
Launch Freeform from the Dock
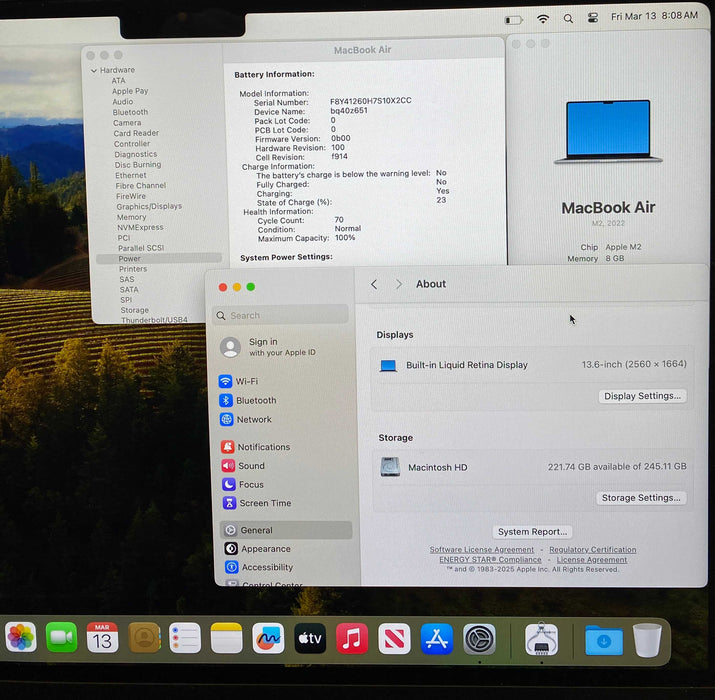[x=268, y=638]
